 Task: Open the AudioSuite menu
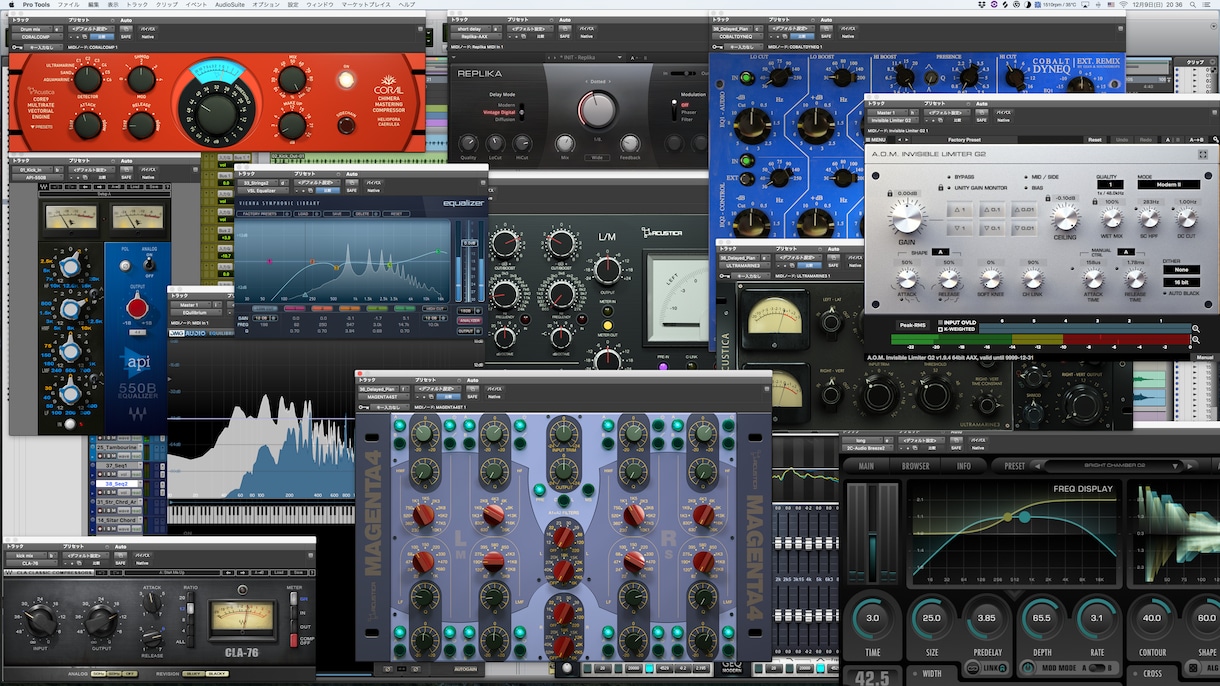pyautogui.click(x=229, y=5)
